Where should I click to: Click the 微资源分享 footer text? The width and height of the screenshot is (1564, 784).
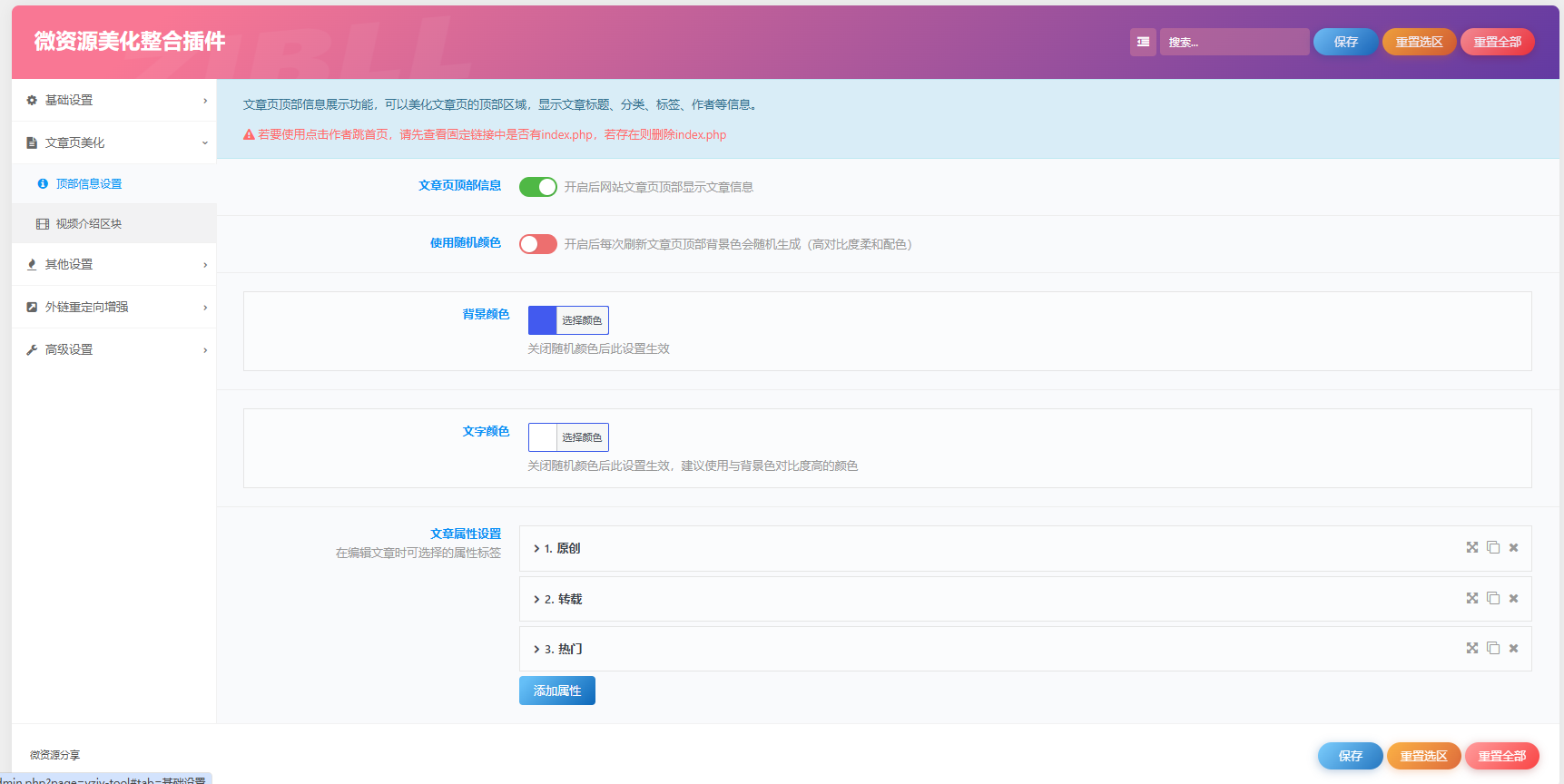point(54,755)
